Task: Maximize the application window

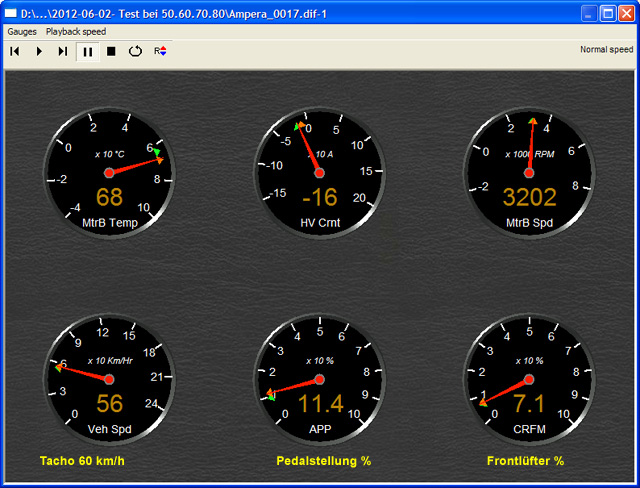Action: [607, 14]
